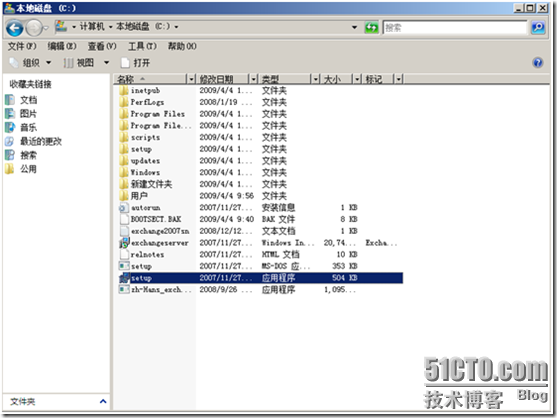Select the 353 KB MS-DOS setup icon

124,266
